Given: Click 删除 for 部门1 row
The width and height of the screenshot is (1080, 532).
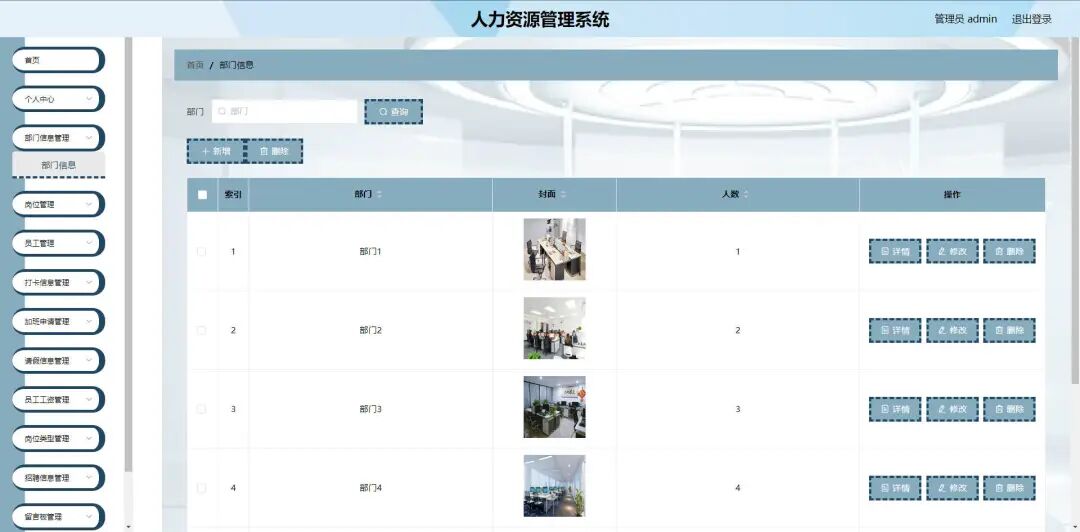Looking at the screenshot, I should [1009, 252].
